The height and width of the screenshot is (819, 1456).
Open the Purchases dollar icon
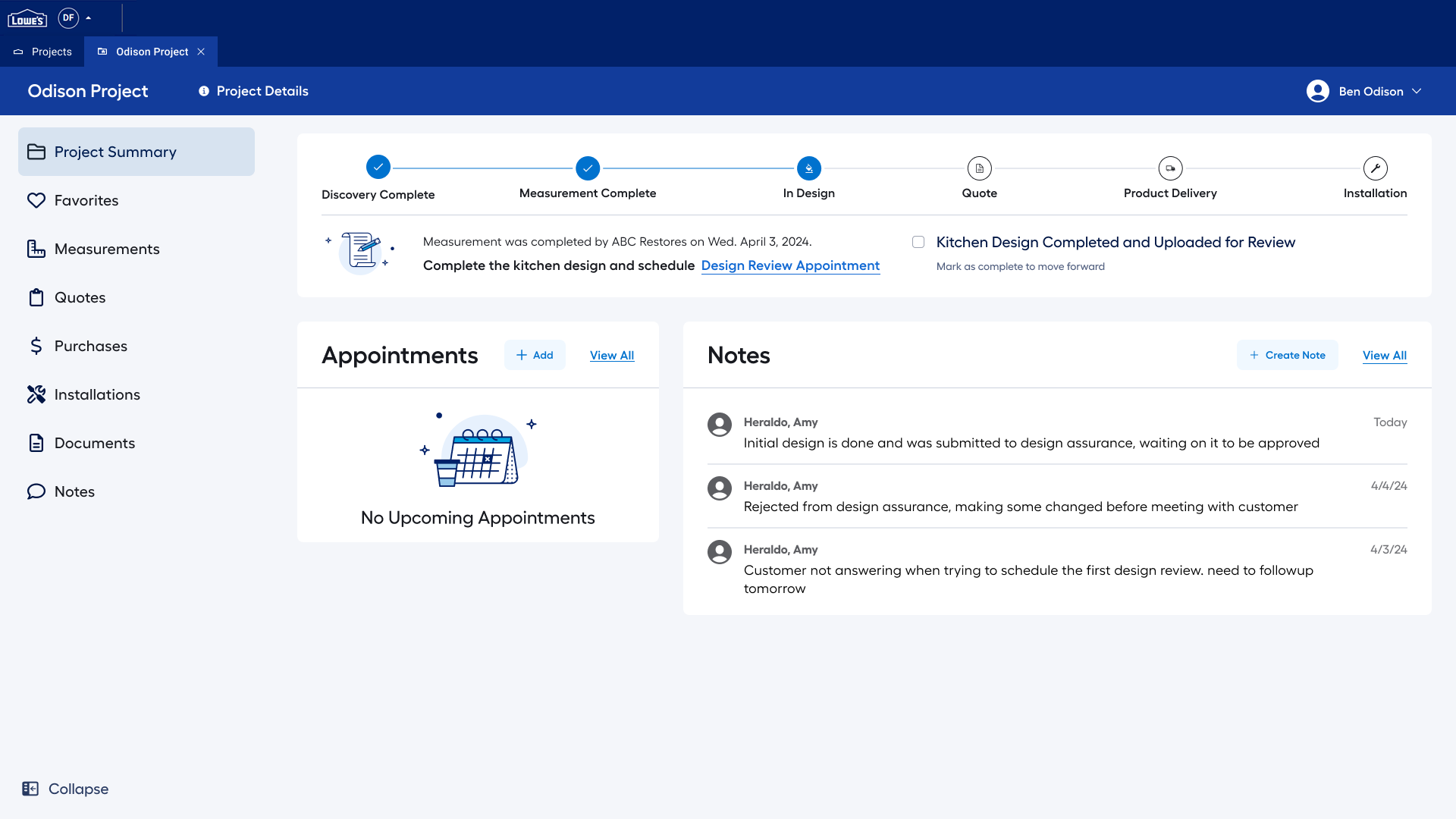click(36, 346)
